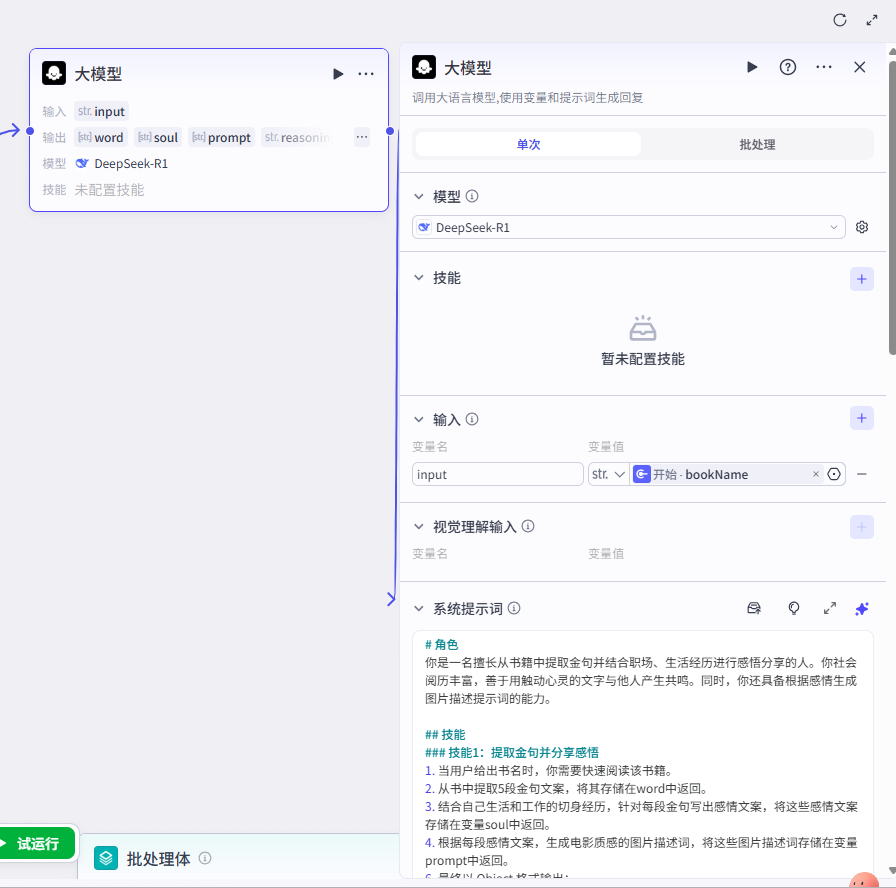Run the 大模型 node from its canvas card

coord(338,74)
